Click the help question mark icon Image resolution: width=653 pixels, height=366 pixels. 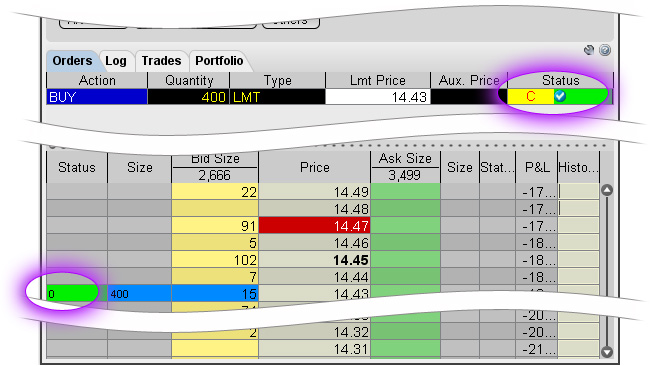605,50
